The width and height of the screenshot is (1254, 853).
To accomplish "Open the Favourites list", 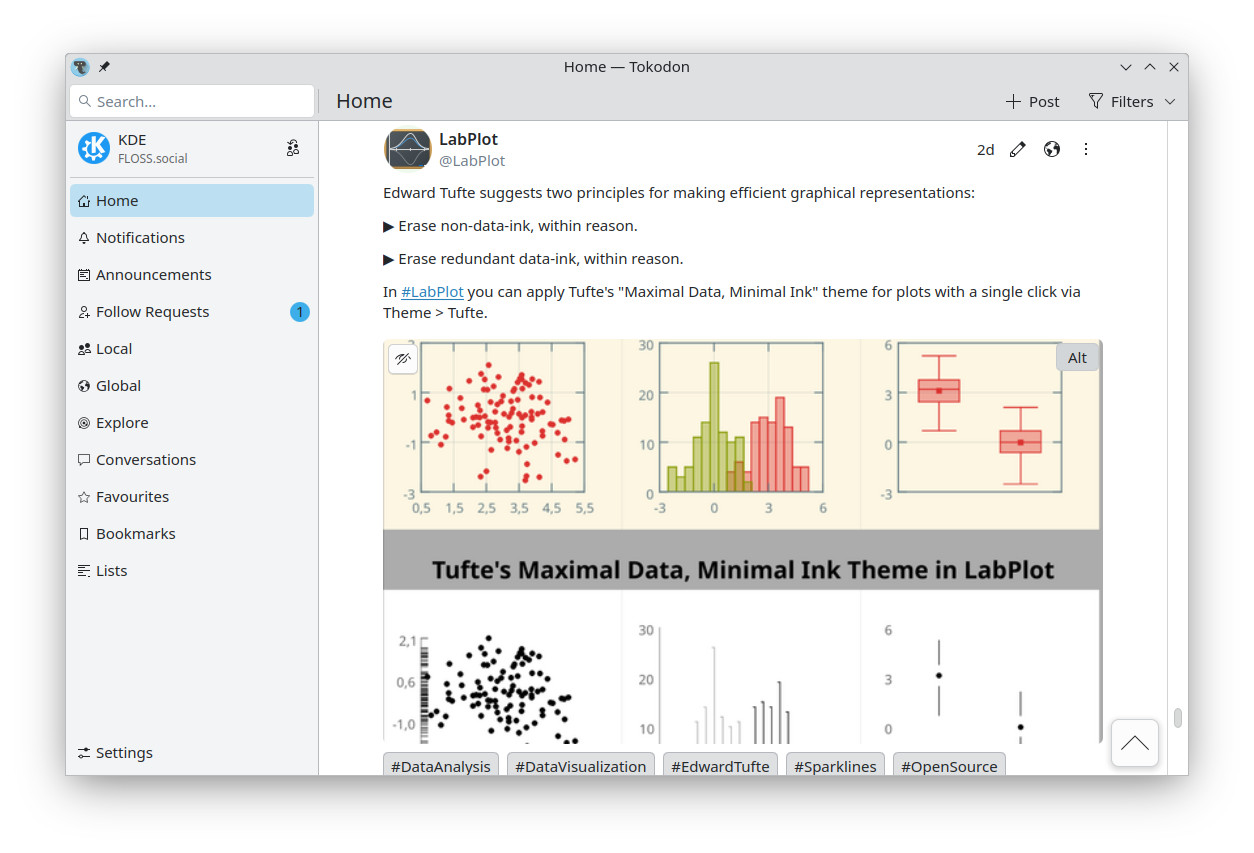I will point(192,497).
